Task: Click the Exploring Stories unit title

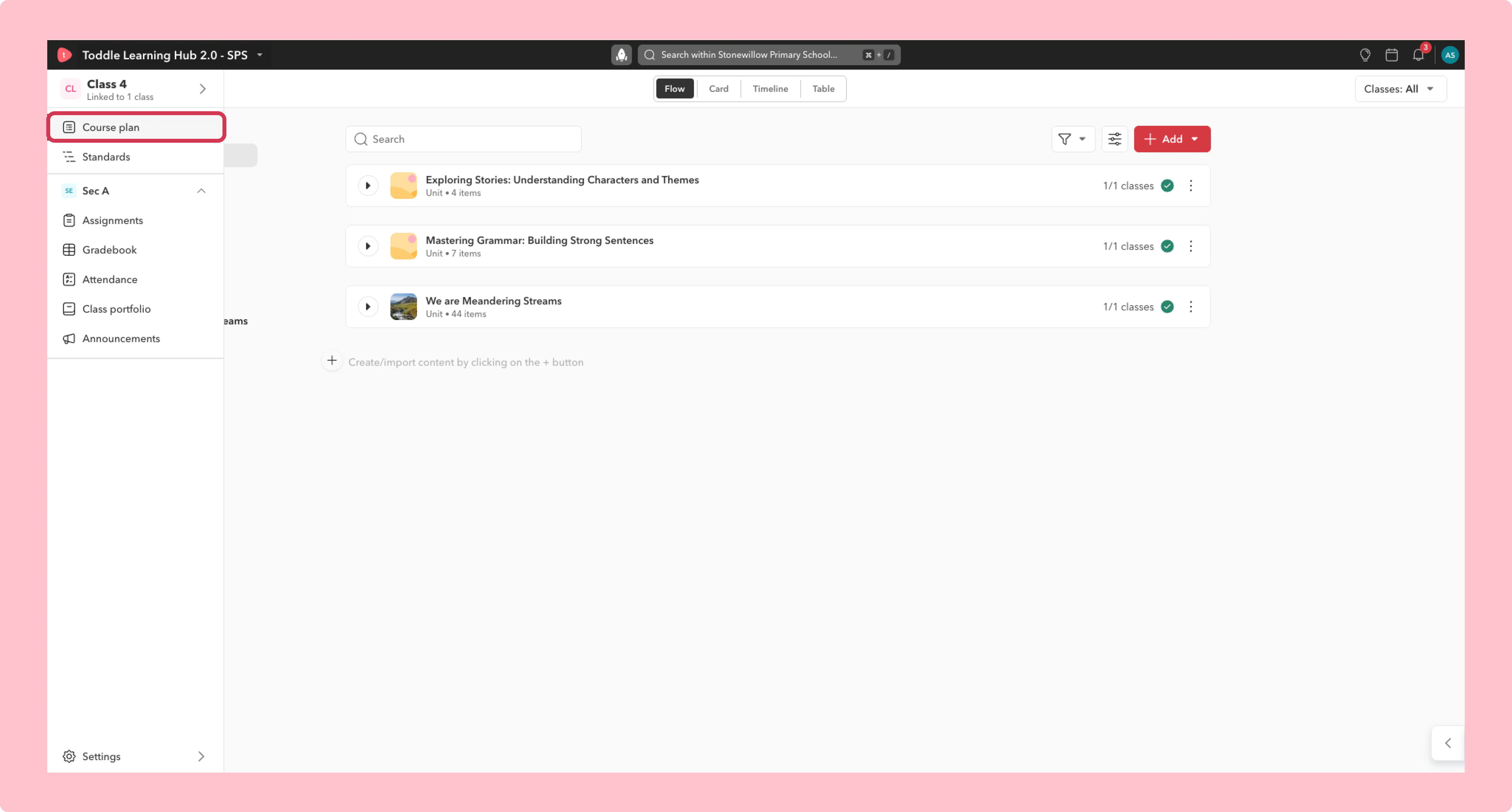Action: click(562, 180)
